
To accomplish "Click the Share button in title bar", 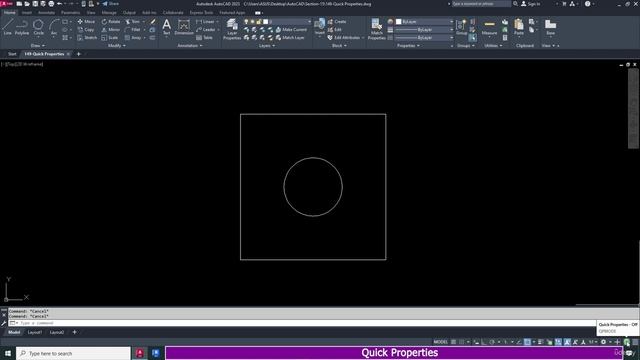I will (110, 4).
